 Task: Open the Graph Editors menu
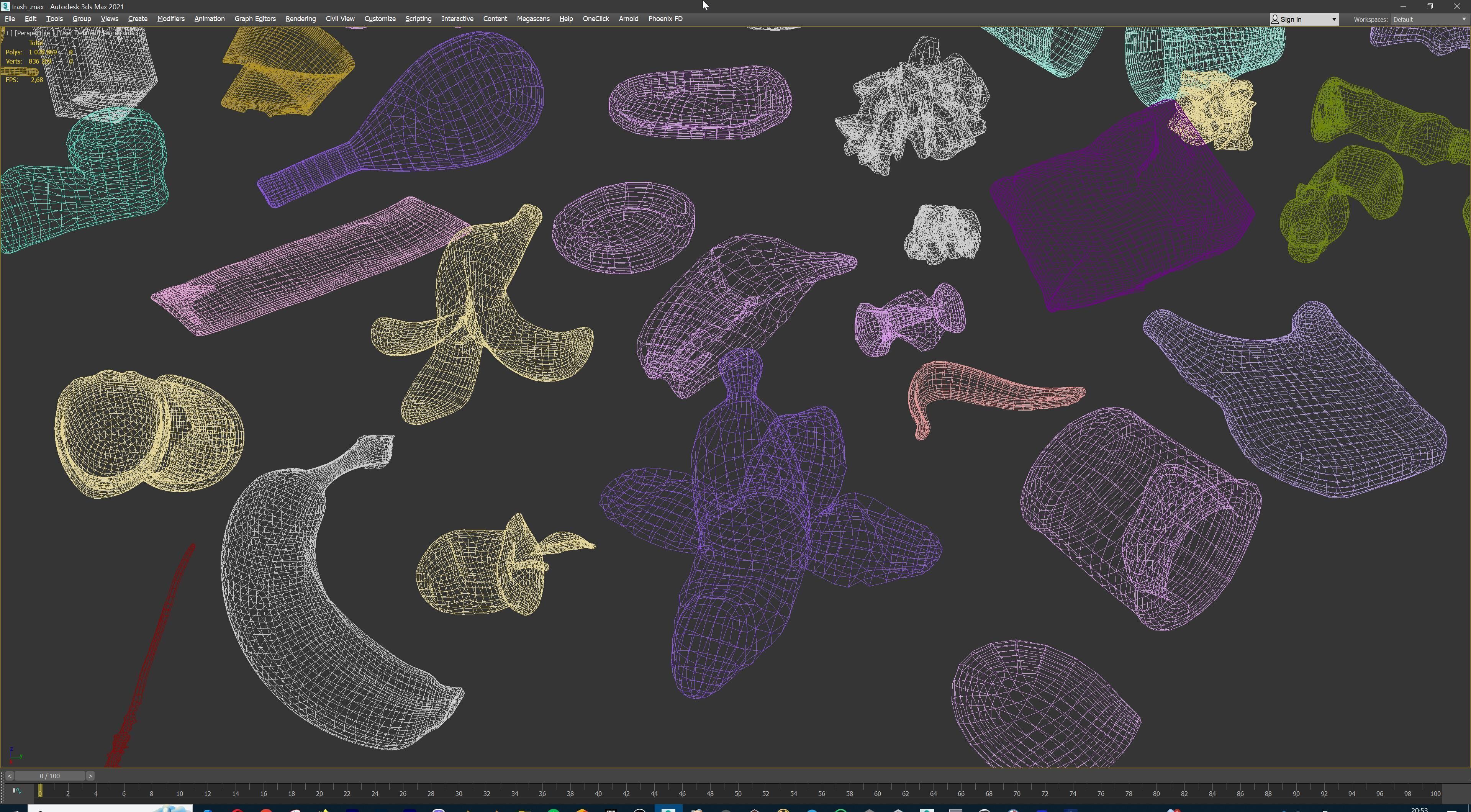coord(255,19)
